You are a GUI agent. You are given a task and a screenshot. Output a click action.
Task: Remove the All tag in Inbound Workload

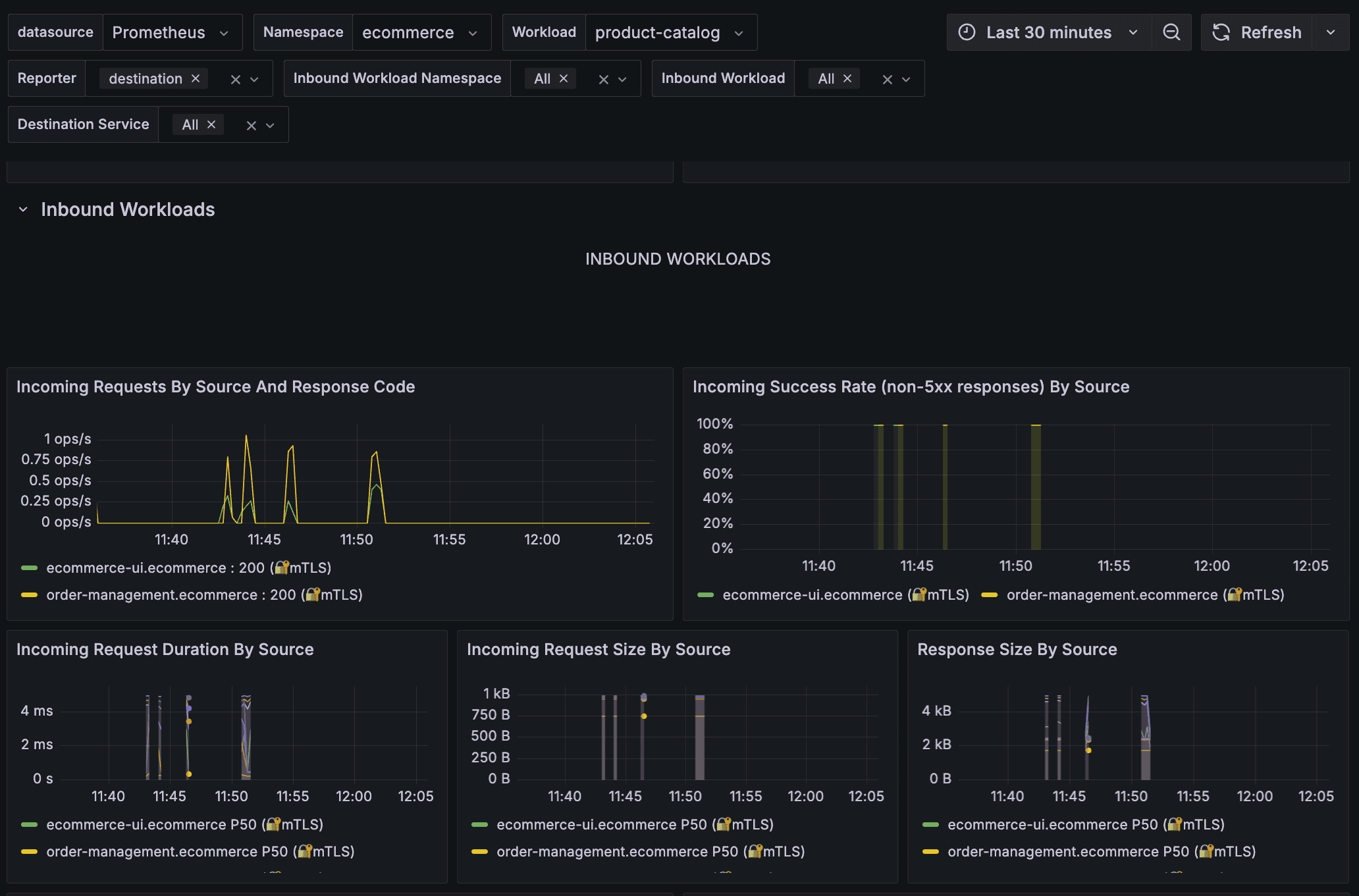[x=847, y=78]
